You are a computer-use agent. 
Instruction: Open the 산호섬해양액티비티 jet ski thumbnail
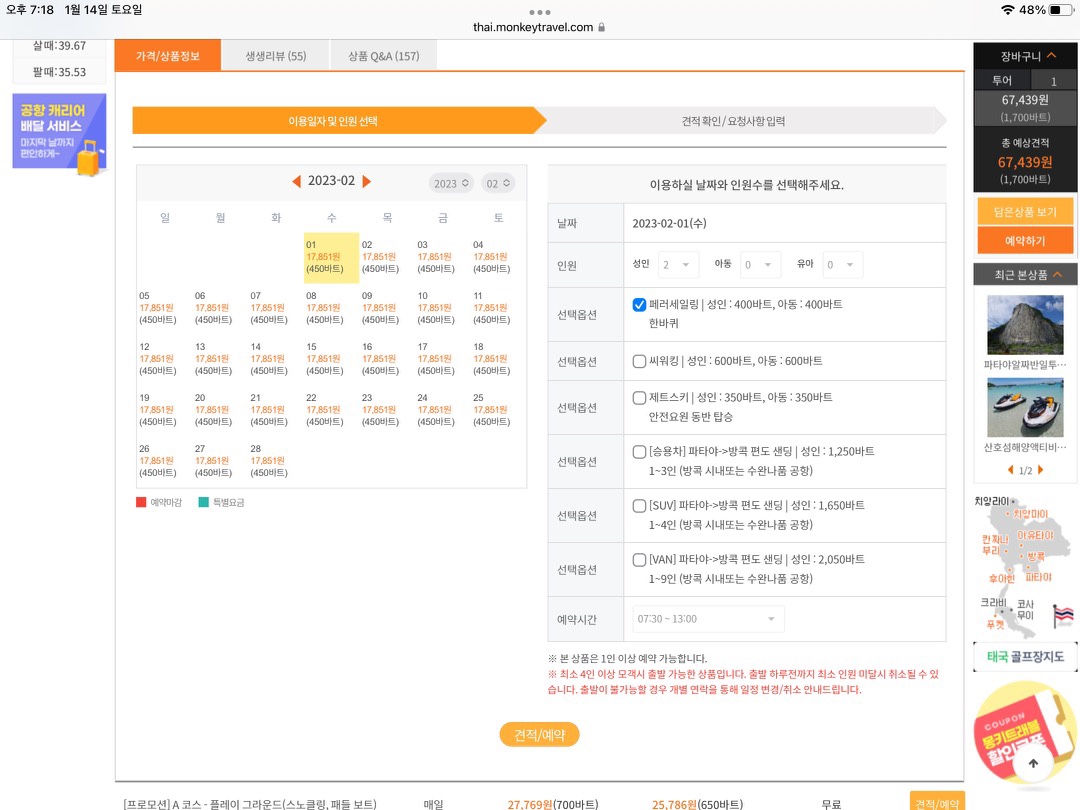point(1025,408)
